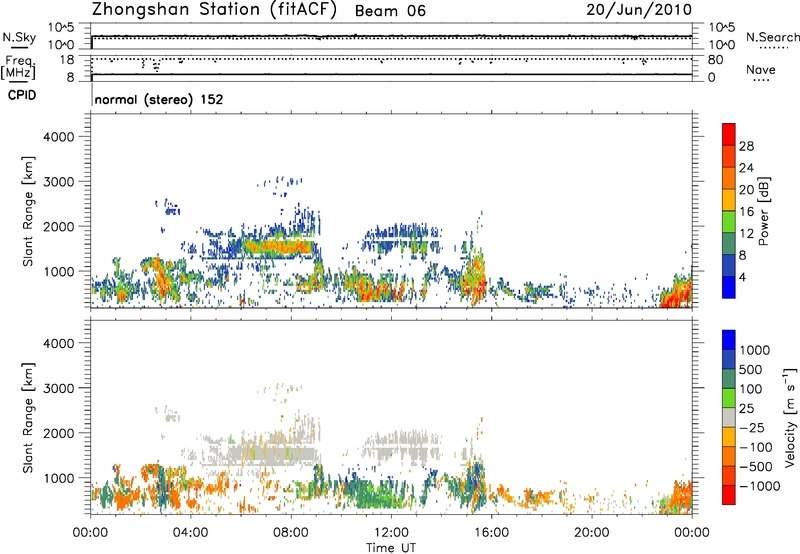The image size is (800, 554).
Task: Click the "1000" tick on the velocity panel
Action: pyautogui.click(x=58, y=478)
